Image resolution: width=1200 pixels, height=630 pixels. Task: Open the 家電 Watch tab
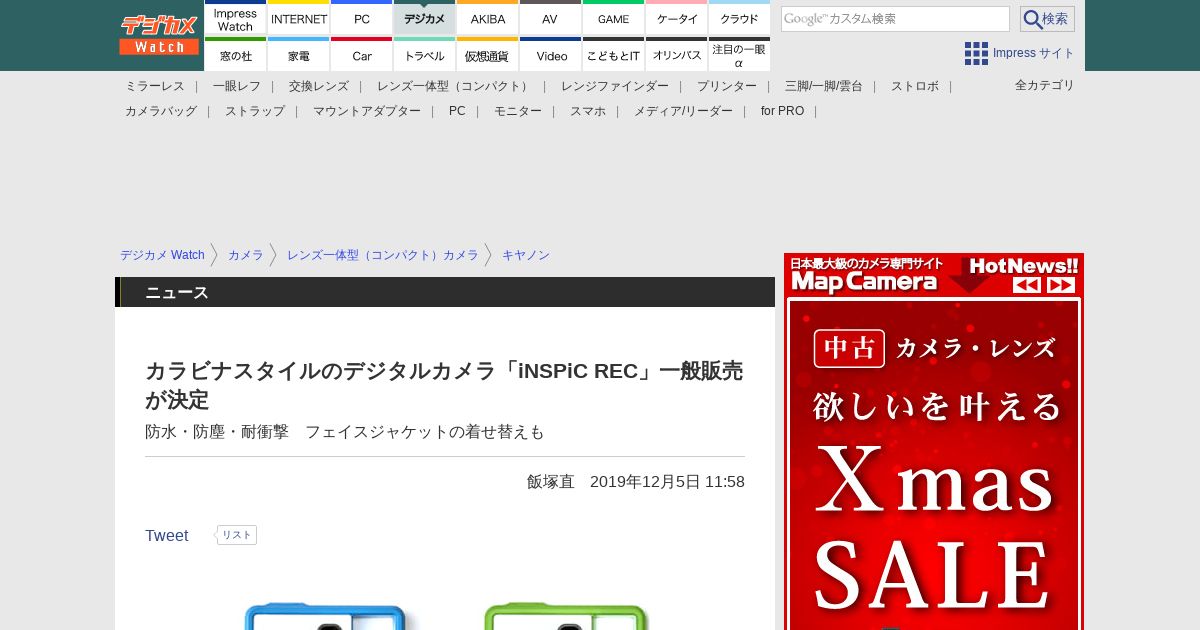click(299, 54)
